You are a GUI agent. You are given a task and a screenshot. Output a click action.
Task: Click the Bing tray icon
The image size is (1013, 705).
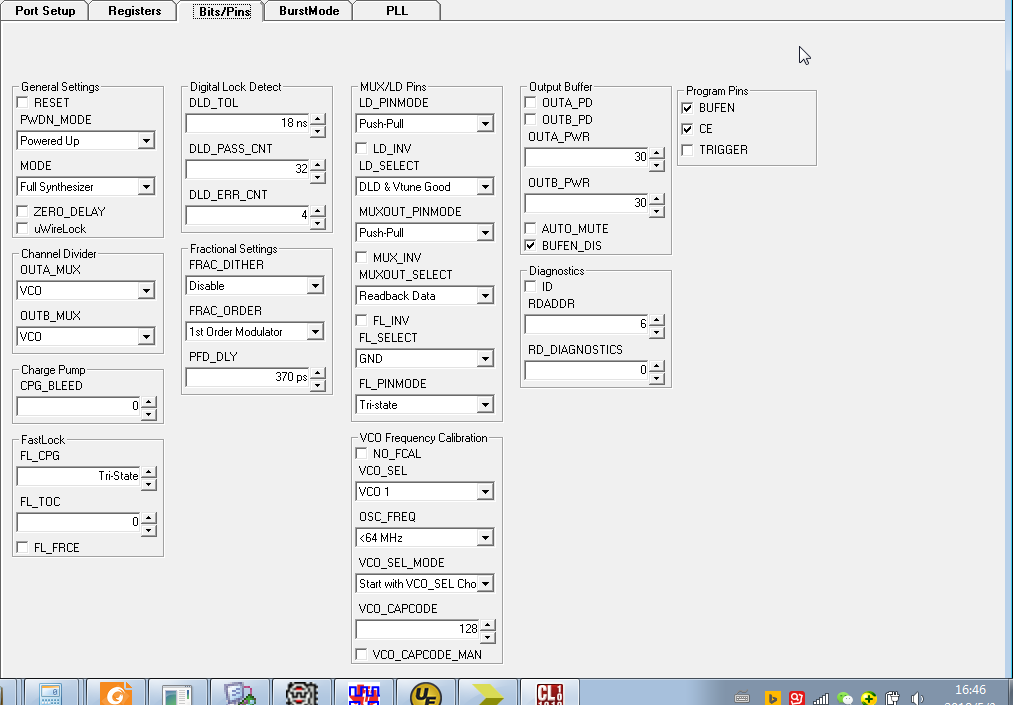(x=772, y=698)
